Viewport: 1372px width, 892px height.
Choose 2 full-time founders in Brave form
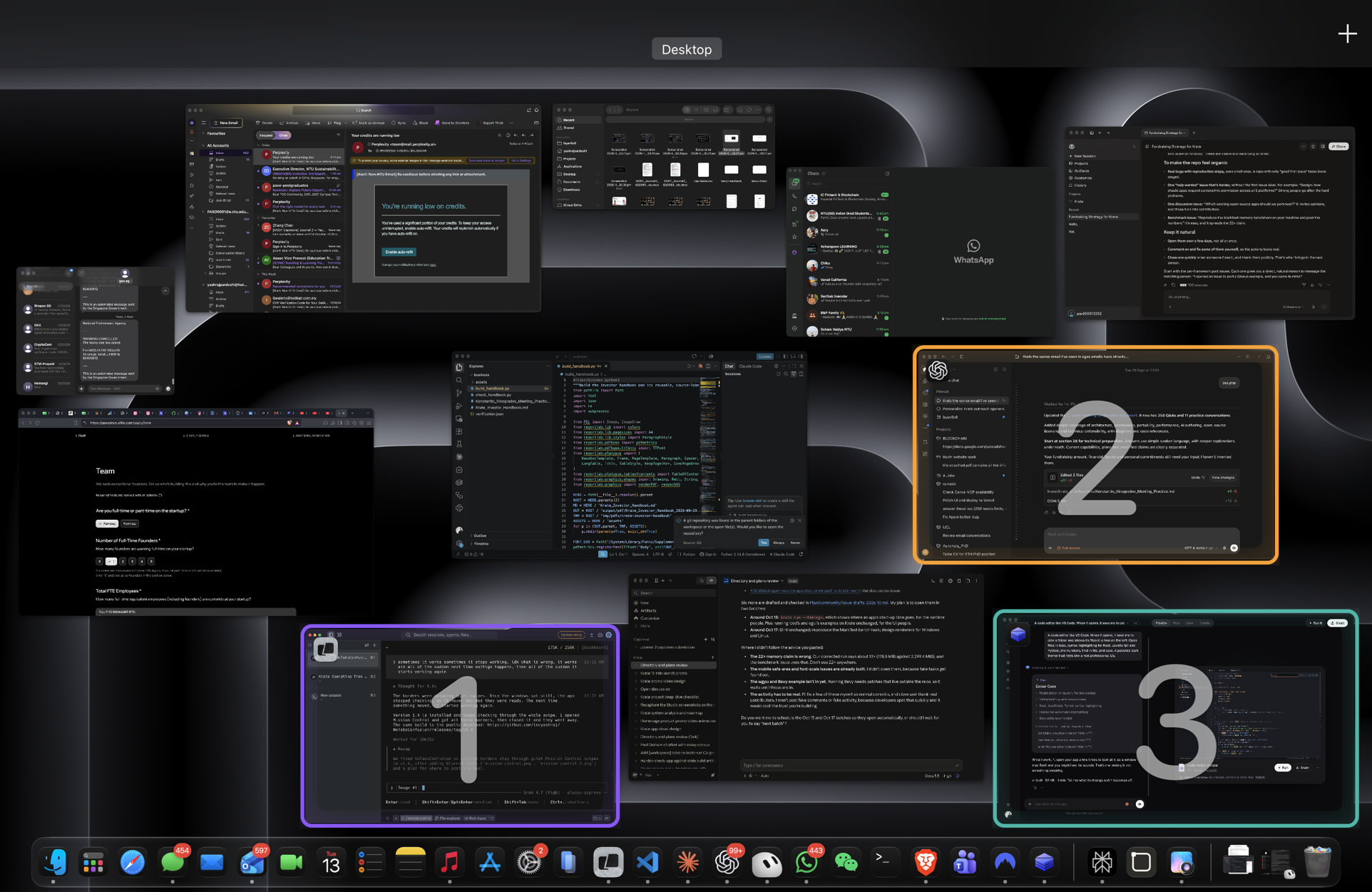[123, 561]
